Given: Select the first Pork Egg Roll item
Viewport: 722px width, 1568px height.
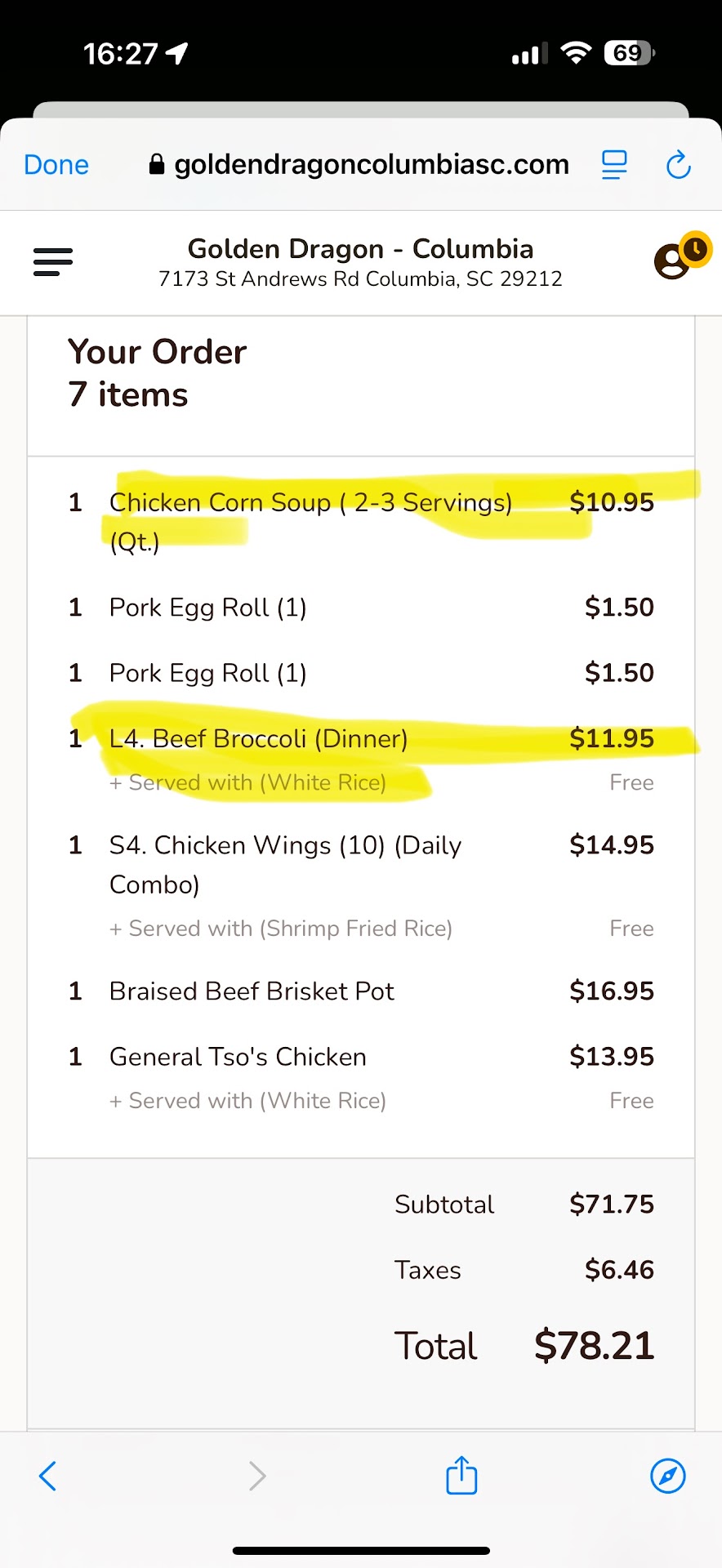Looking at the screenshot, I should point(208,608).
